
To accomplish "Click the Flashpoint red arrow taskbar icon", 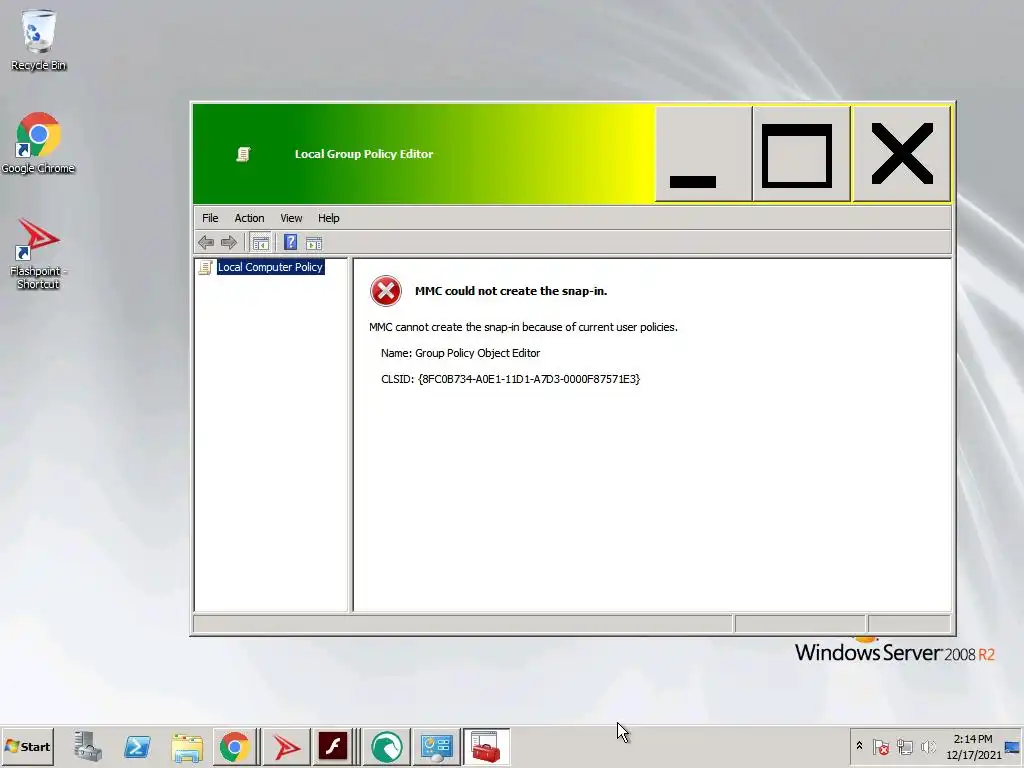I will [285, 746].
